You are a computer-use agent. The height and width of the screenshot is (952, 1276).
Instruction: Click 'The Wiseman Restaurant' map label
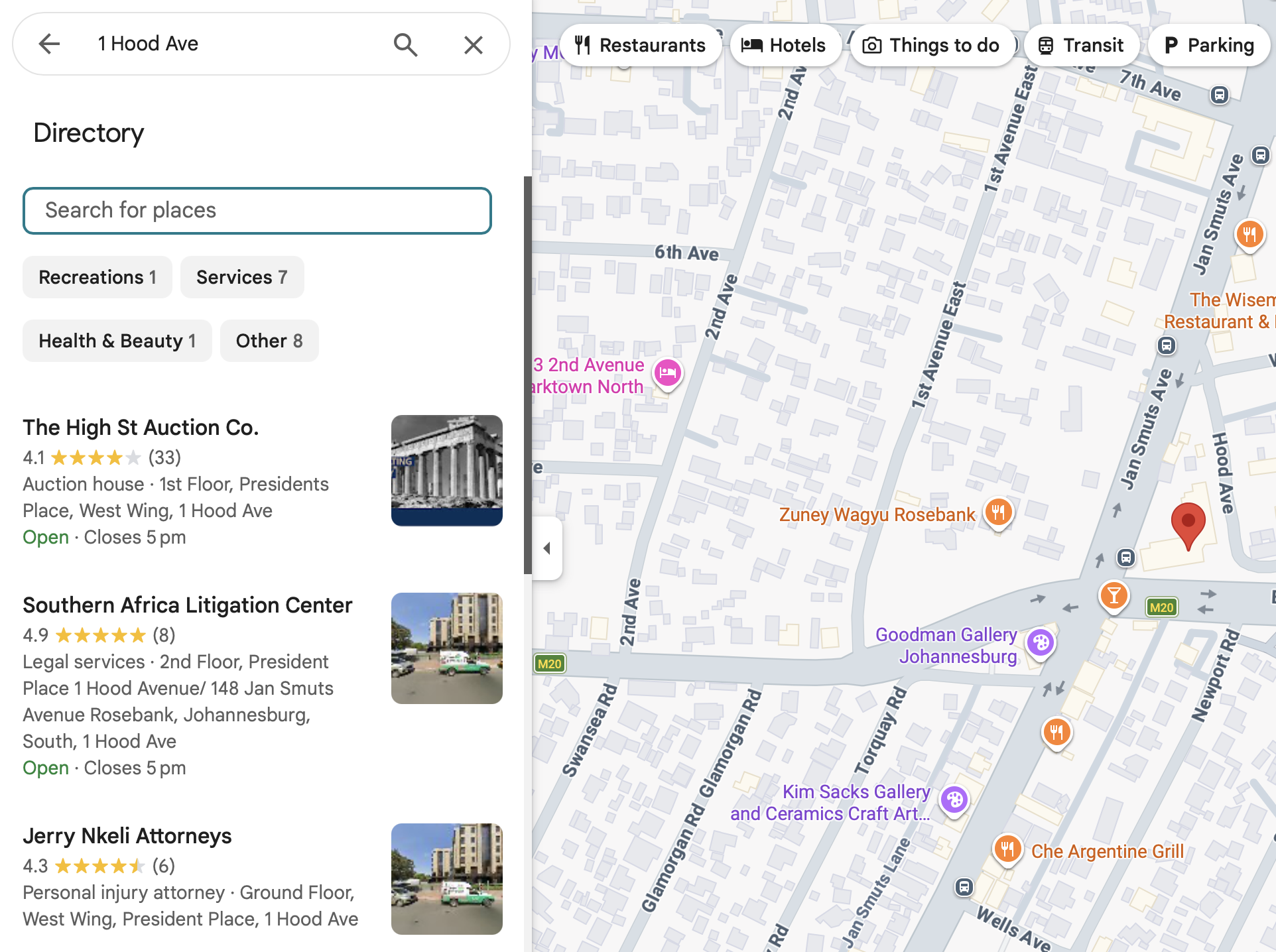click(1220, 311)
